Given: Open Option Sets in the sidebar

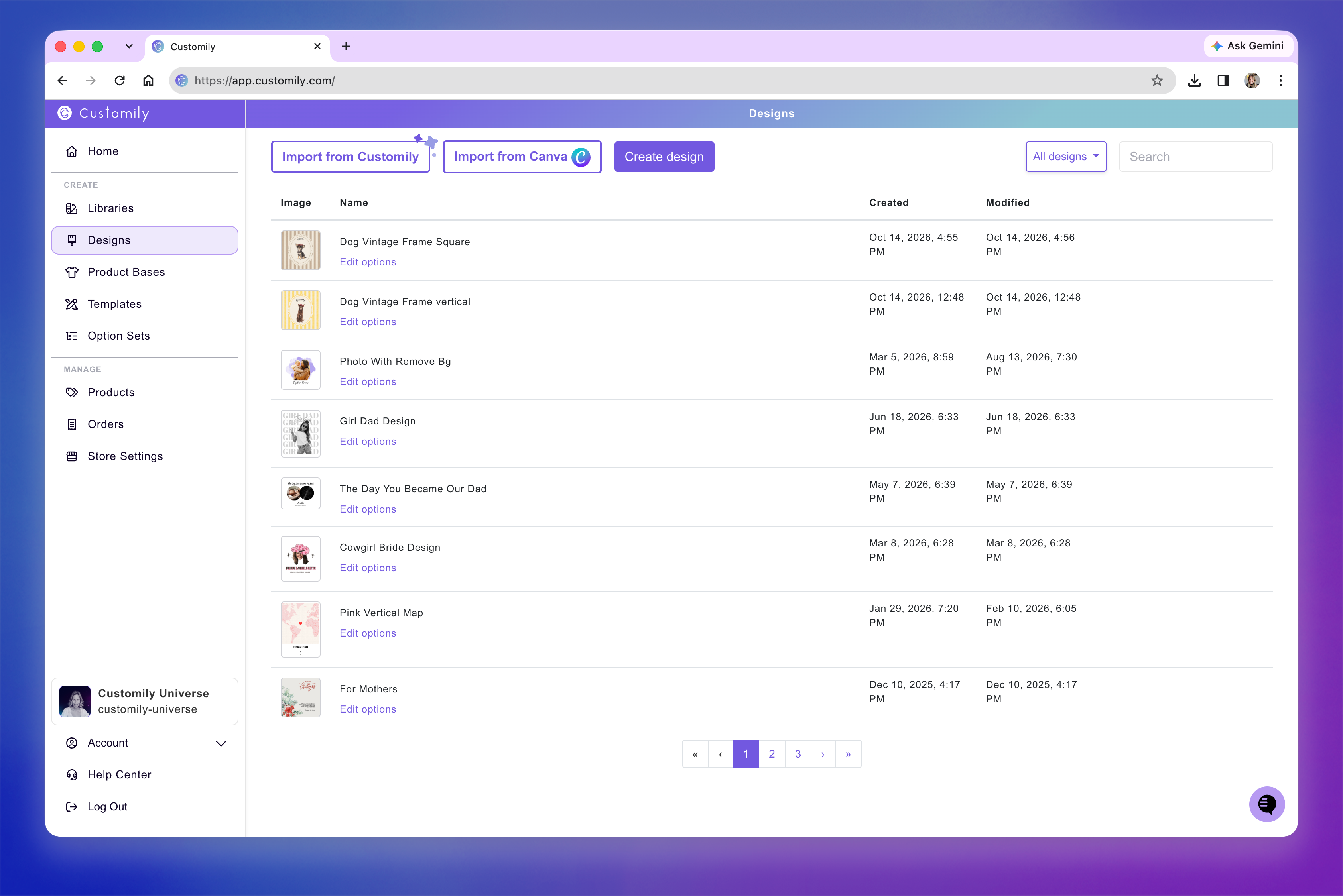Looking at the screenshot, I should tap(144, 336).
